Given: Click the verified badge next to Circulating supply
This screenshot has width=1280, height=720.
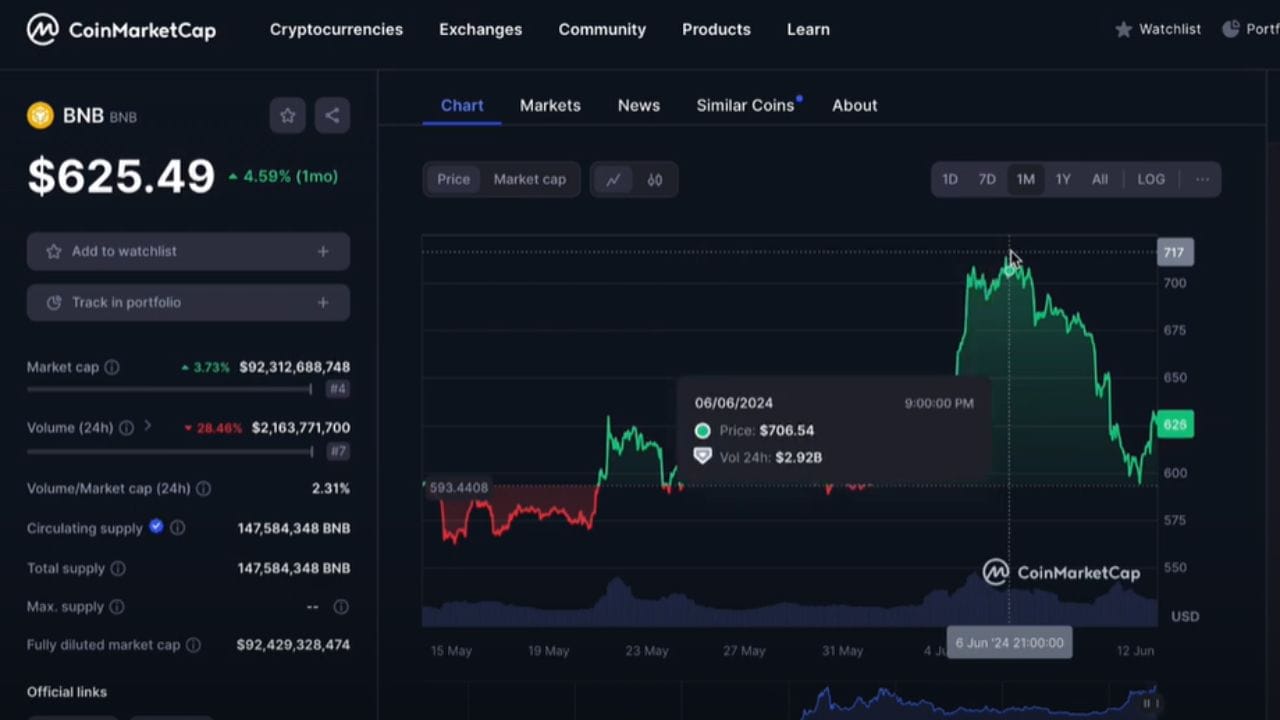Looking at the screenshot, I should (x=156, y=527).
